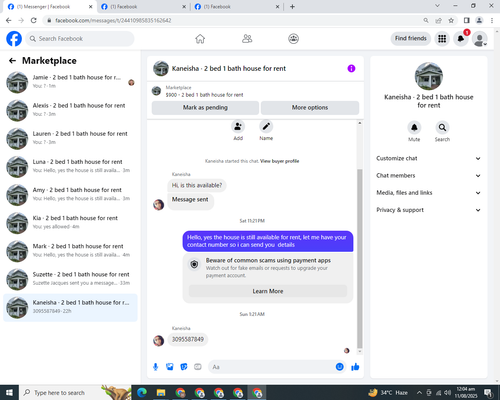The width and height of the screenshot is (500, 400).
Task: Open Microsoft Edge from taskbar
Action: [x=142, y=393]
